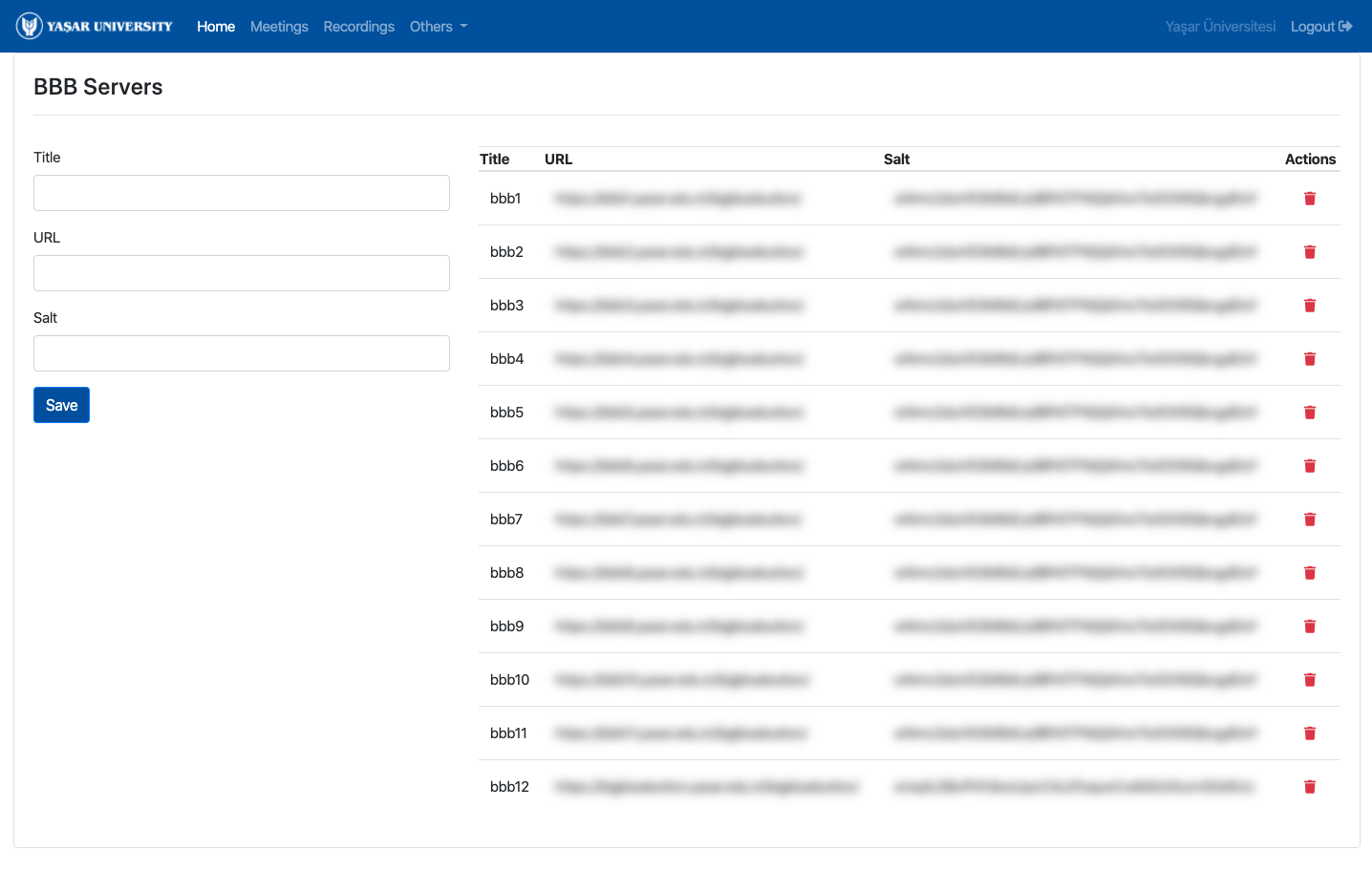This screenshot has width=1372, height=871.
Task: Click the Save button
Action: tap(61, 405)
